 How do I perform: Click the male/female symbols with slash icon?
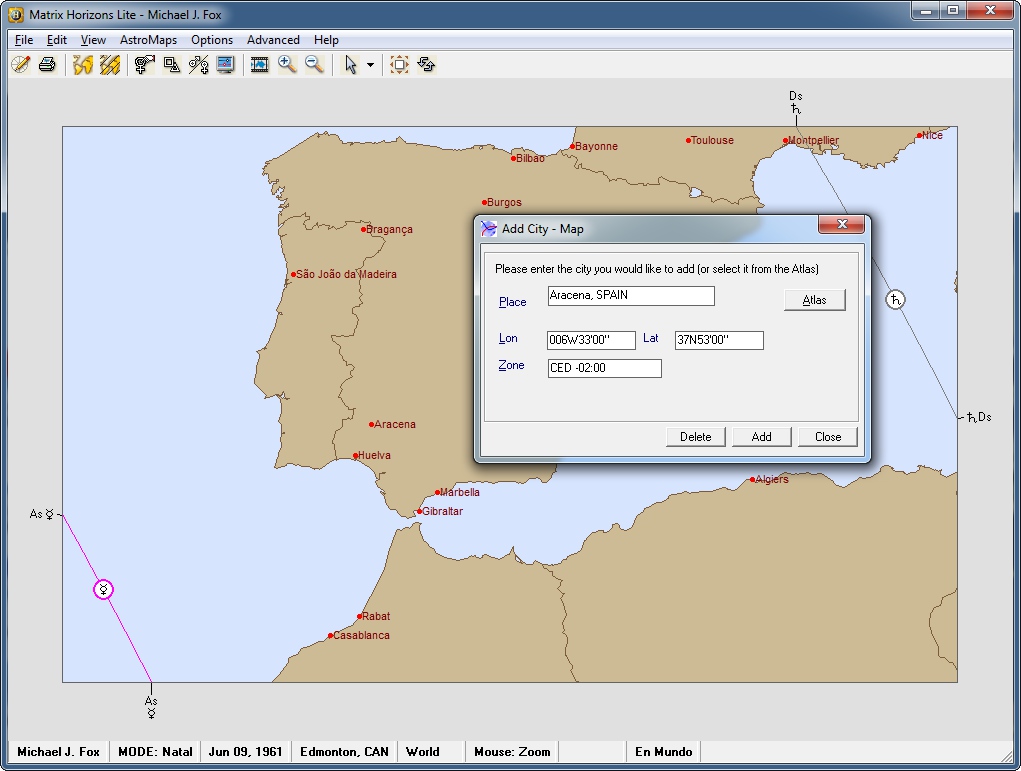coord(198,64)
